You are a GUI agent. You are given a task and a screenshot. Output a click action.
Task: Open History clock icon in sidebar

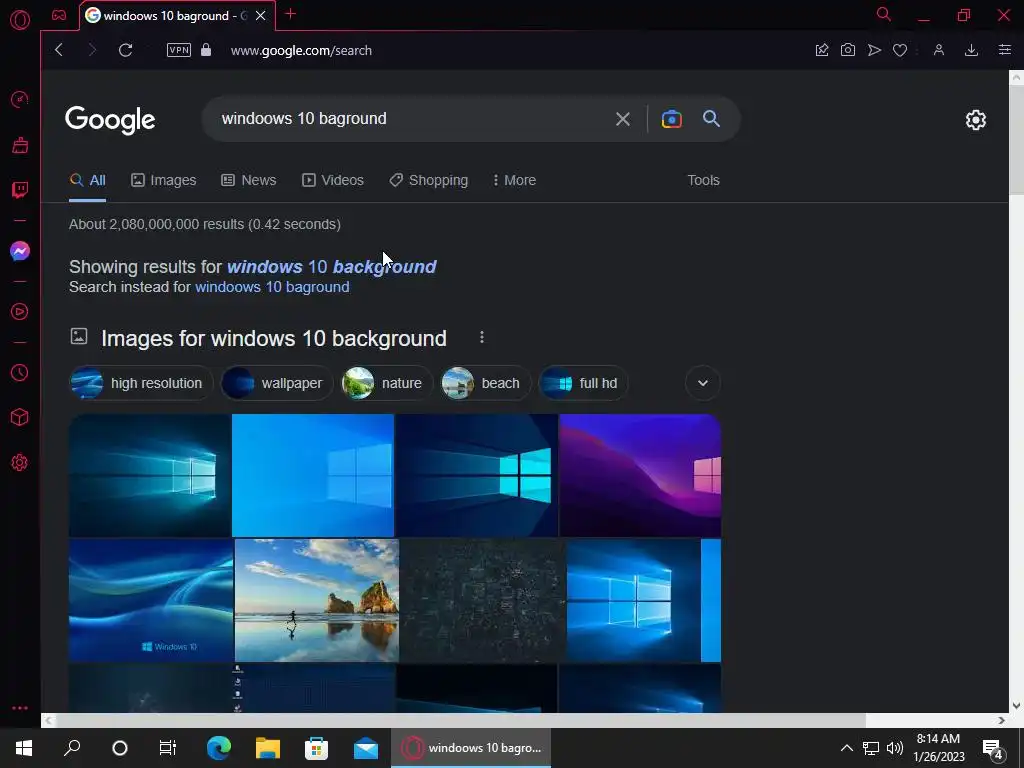(x=20, y=372)
